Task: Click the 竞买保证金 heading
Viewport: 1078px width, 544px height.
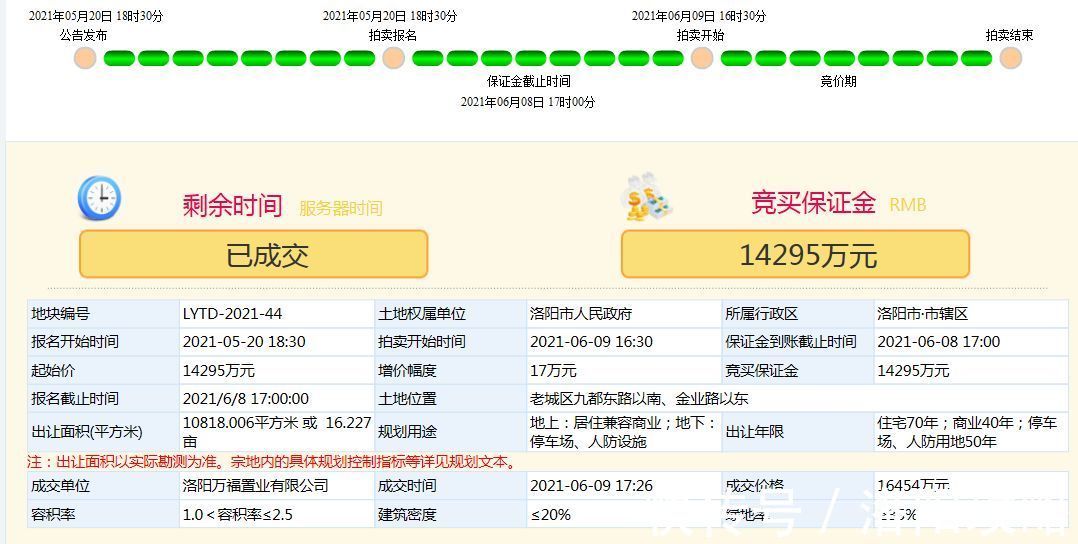Action: [x=813, y=202]
